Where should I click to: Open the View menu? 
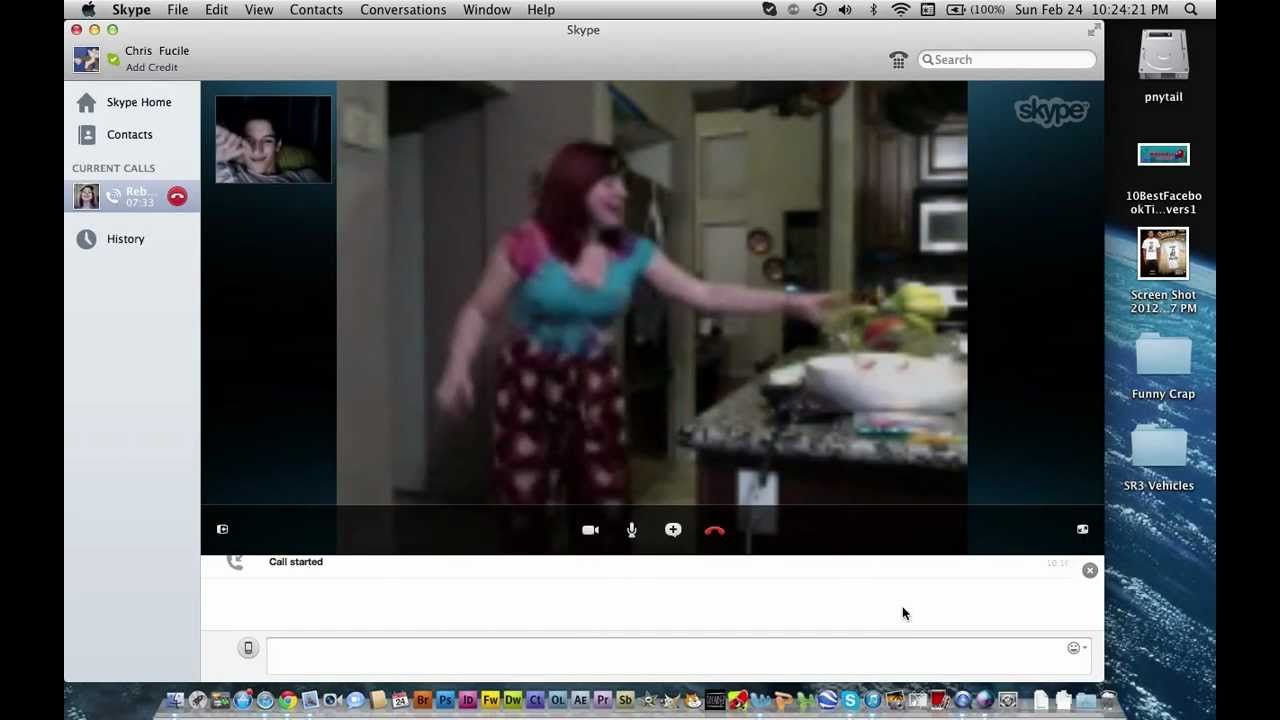point(259,10)
